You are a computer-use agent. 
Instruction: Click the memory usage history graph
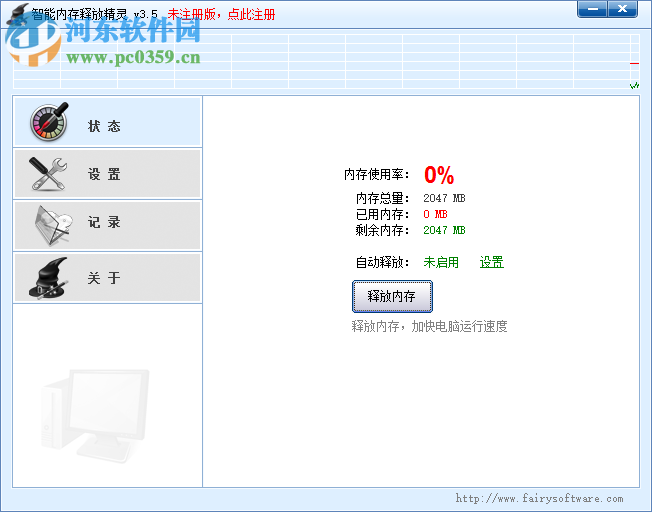click(x=326, y=61)
